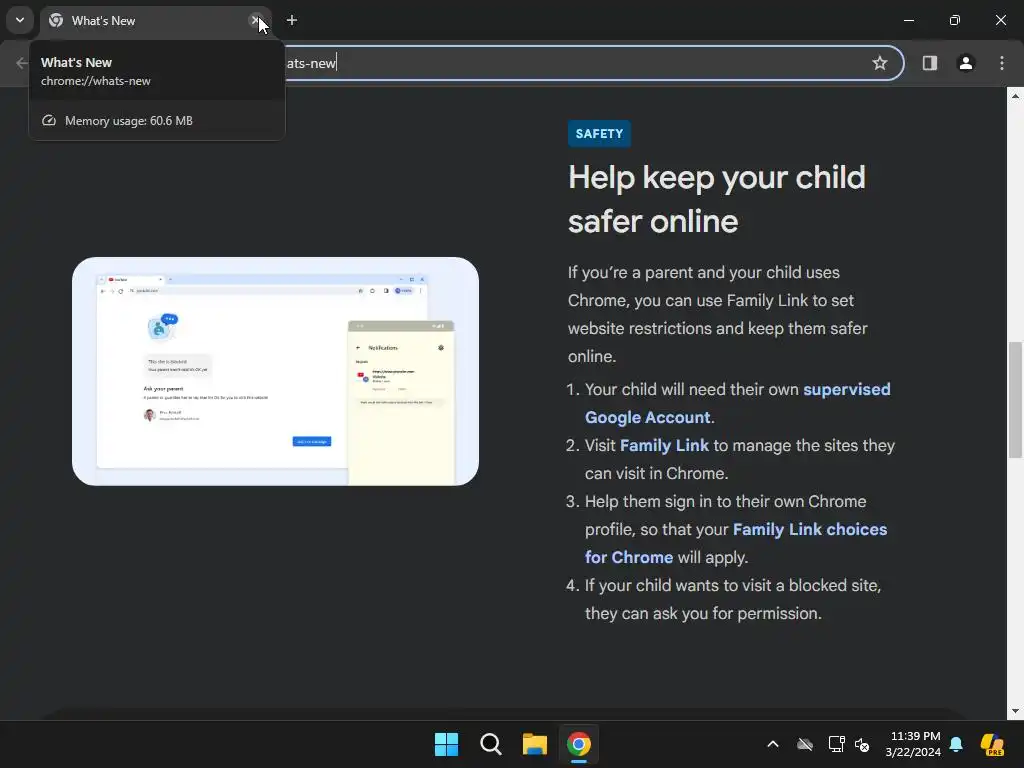1024x768 pixels.
Task: Click the Memory usage 60.6 MB text
Action: click(129, 121)
